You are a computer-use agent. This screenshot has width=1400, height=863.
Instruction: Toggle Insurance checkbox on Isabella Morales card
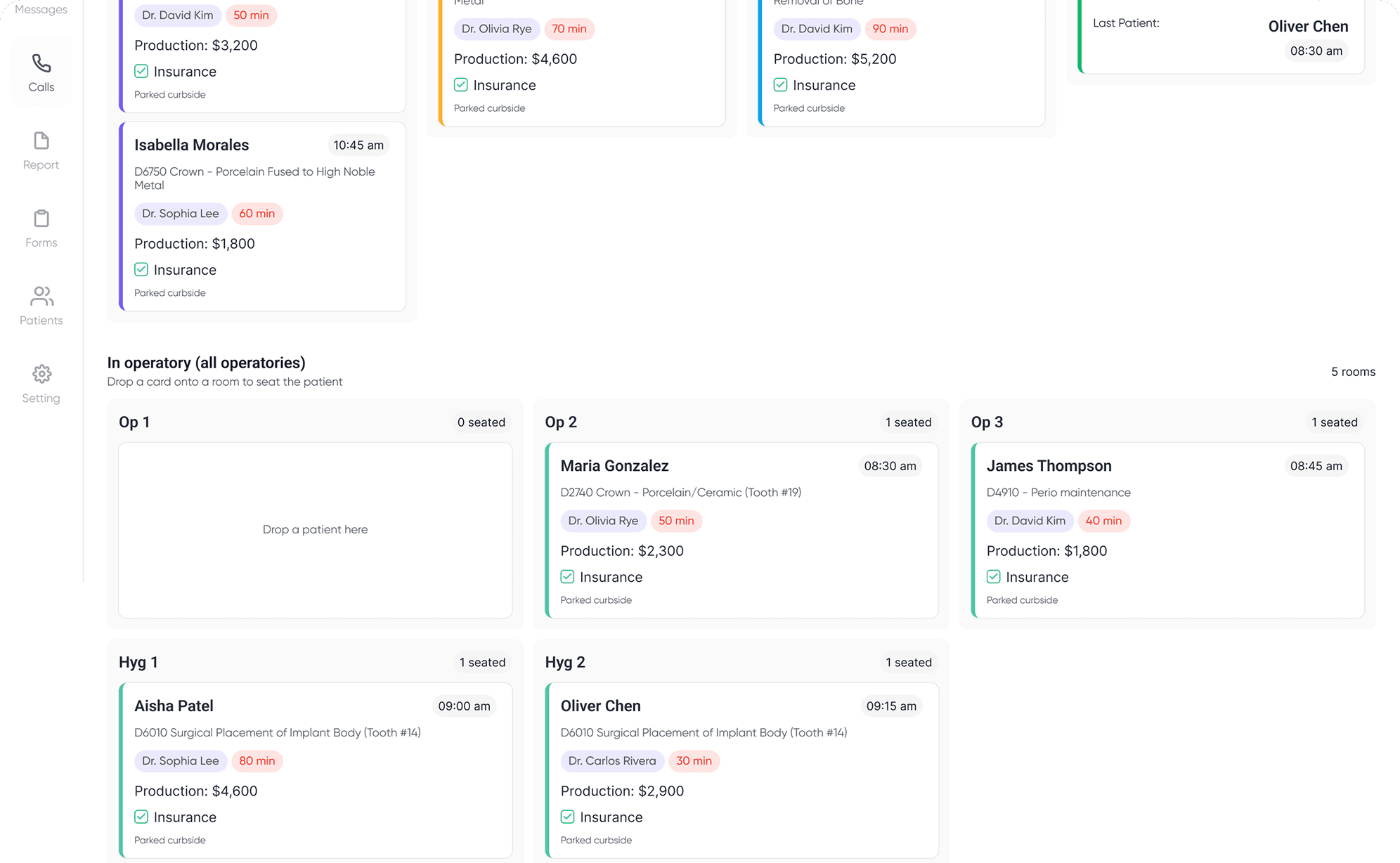(141, 270)
